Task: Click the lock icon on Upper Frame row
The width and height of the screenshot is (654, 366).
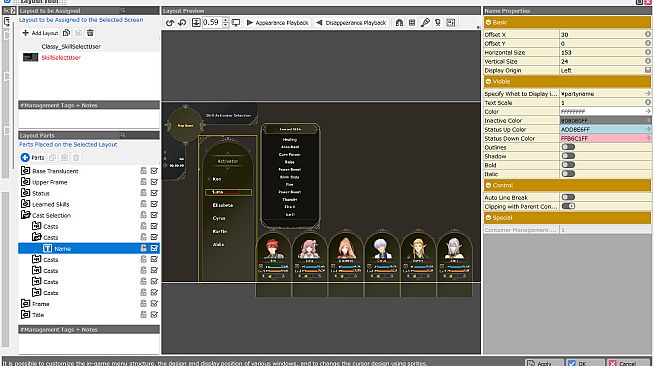Action: [x=143, y=182]
